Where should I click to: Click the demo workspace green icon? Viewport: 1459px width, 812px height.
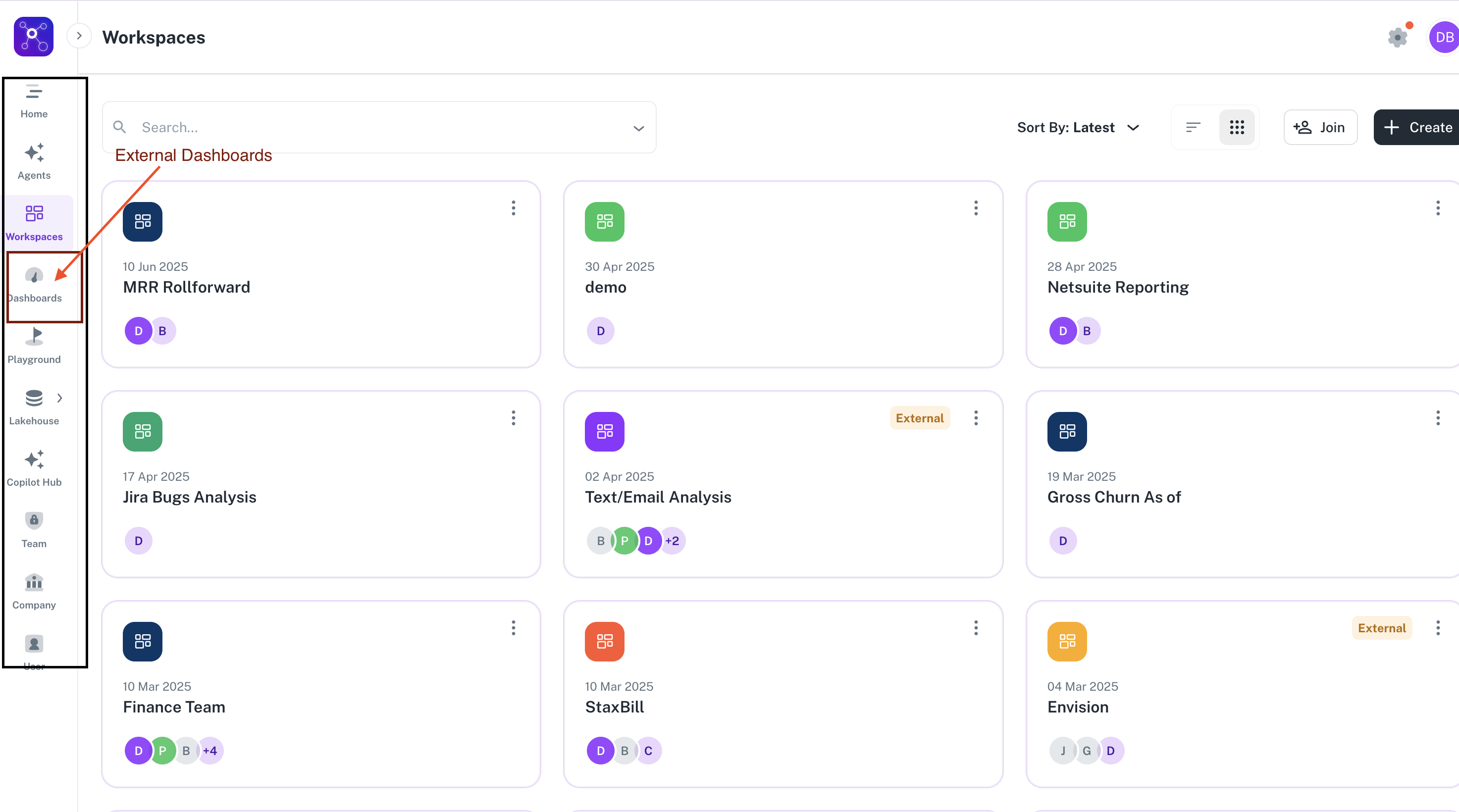(605, 222)
